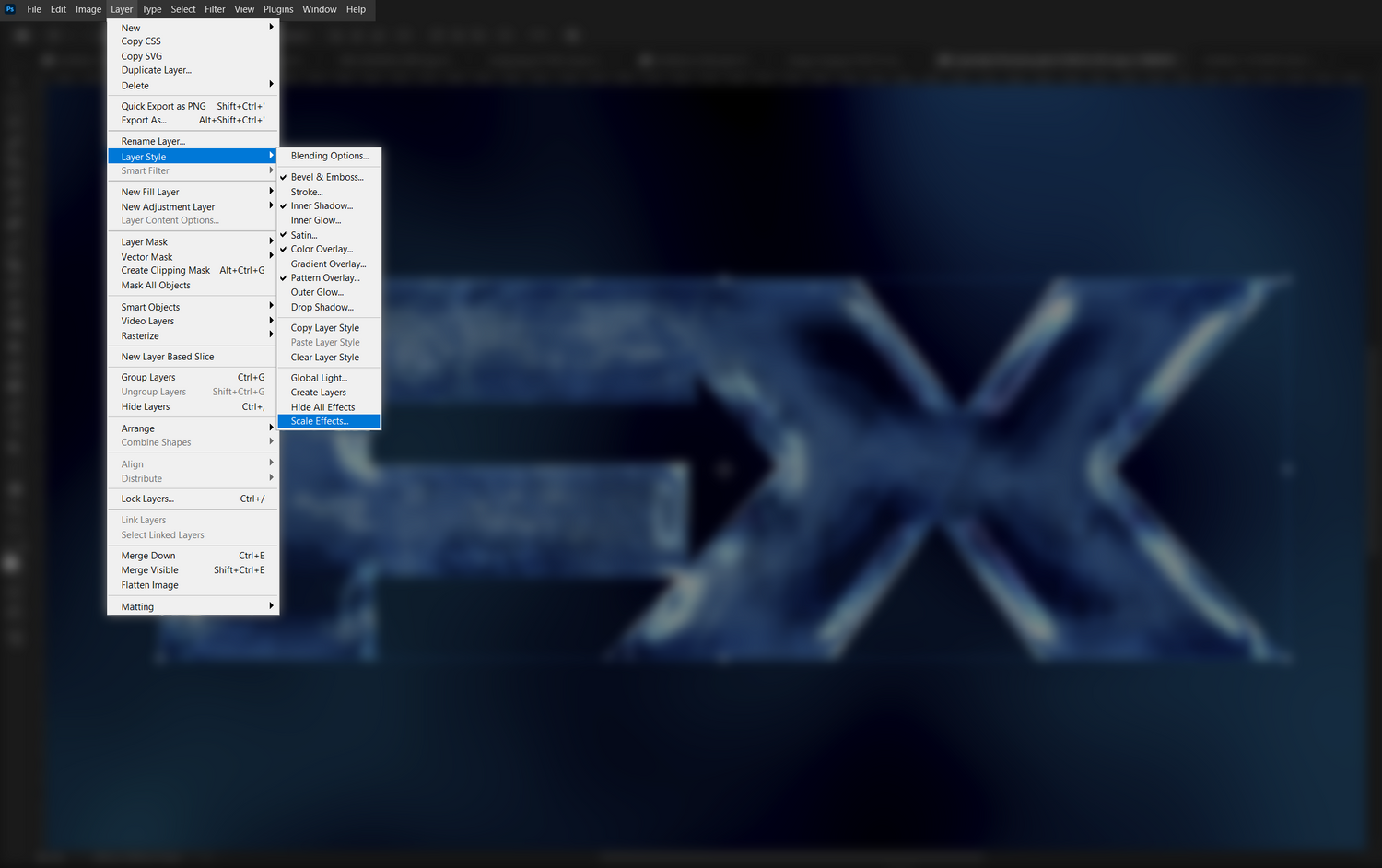
Task: Choose Export As...
Action: click(193, 120)
